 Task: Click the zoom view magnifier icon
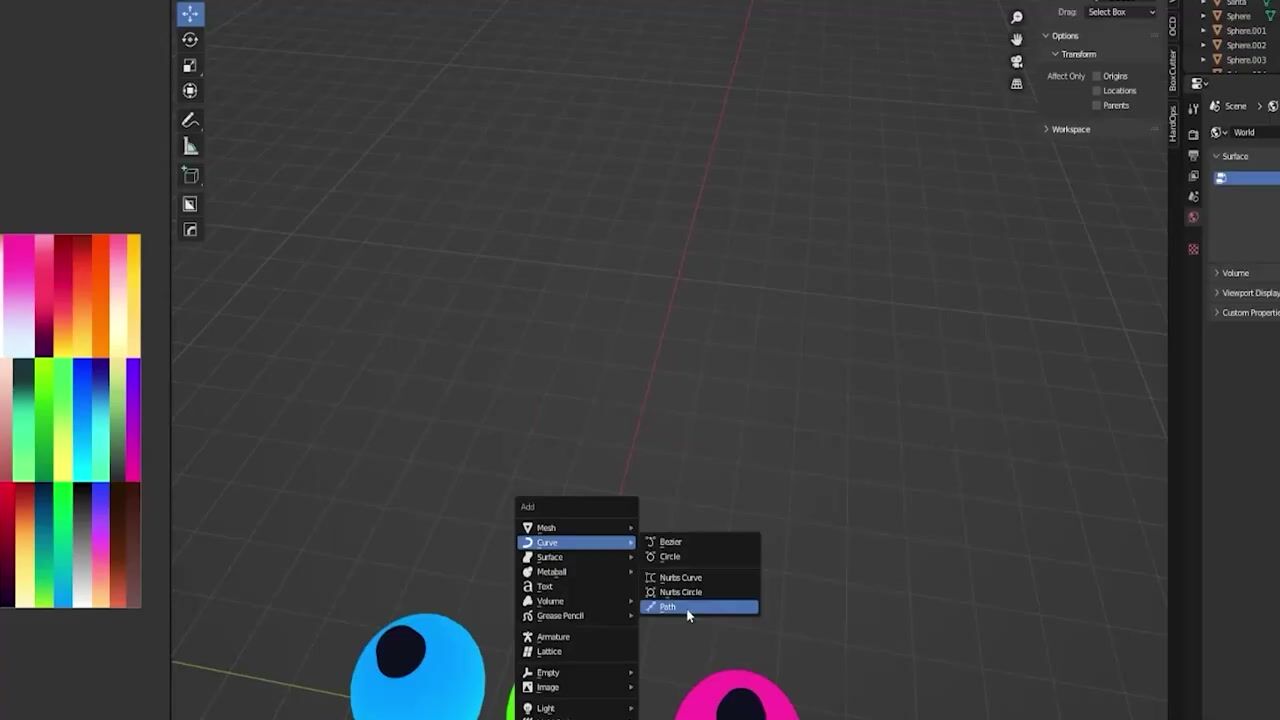point(1017,17)
